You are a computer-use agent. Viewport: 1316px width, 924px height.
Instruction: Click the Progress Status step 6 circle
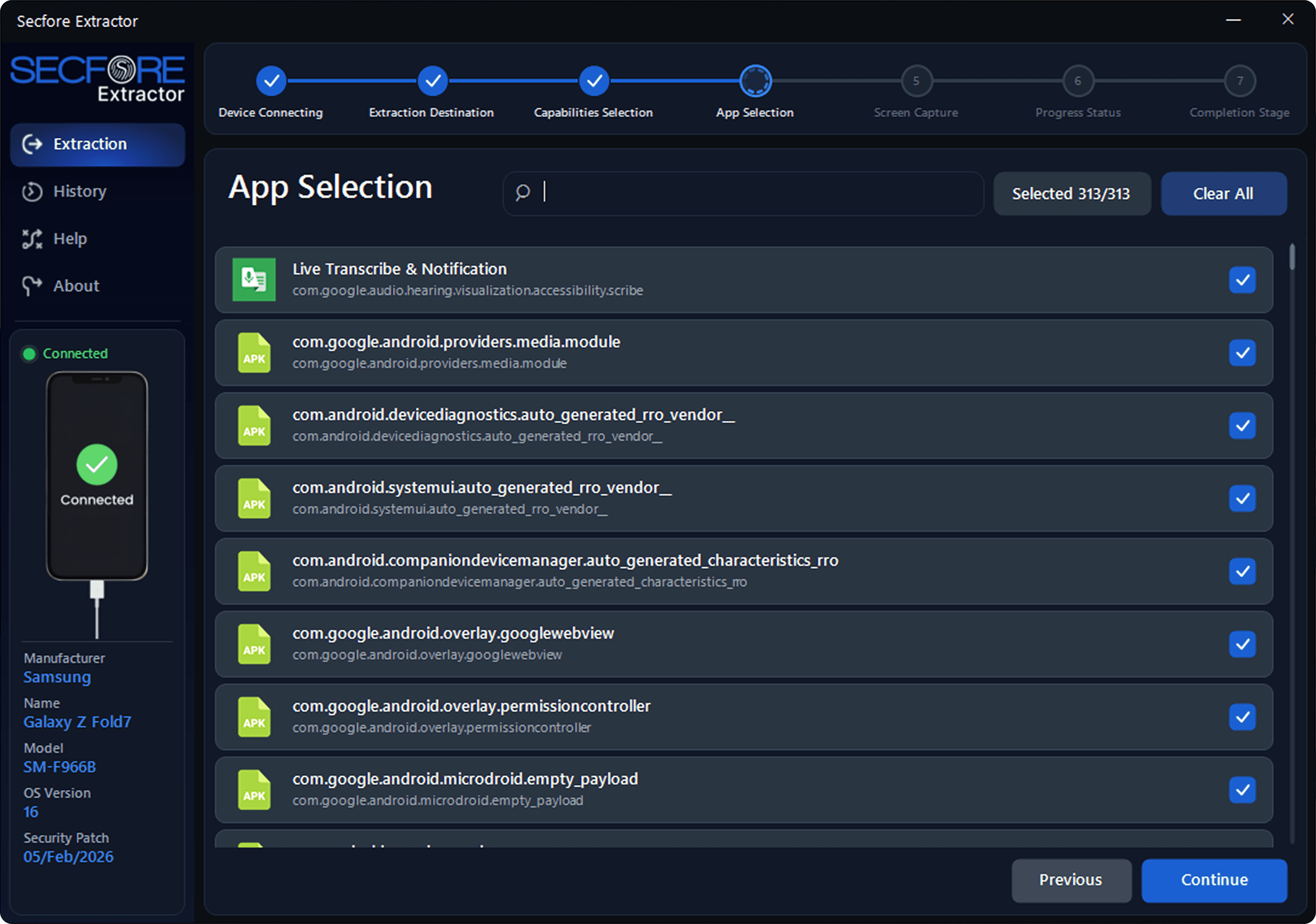pos(1077,81)
